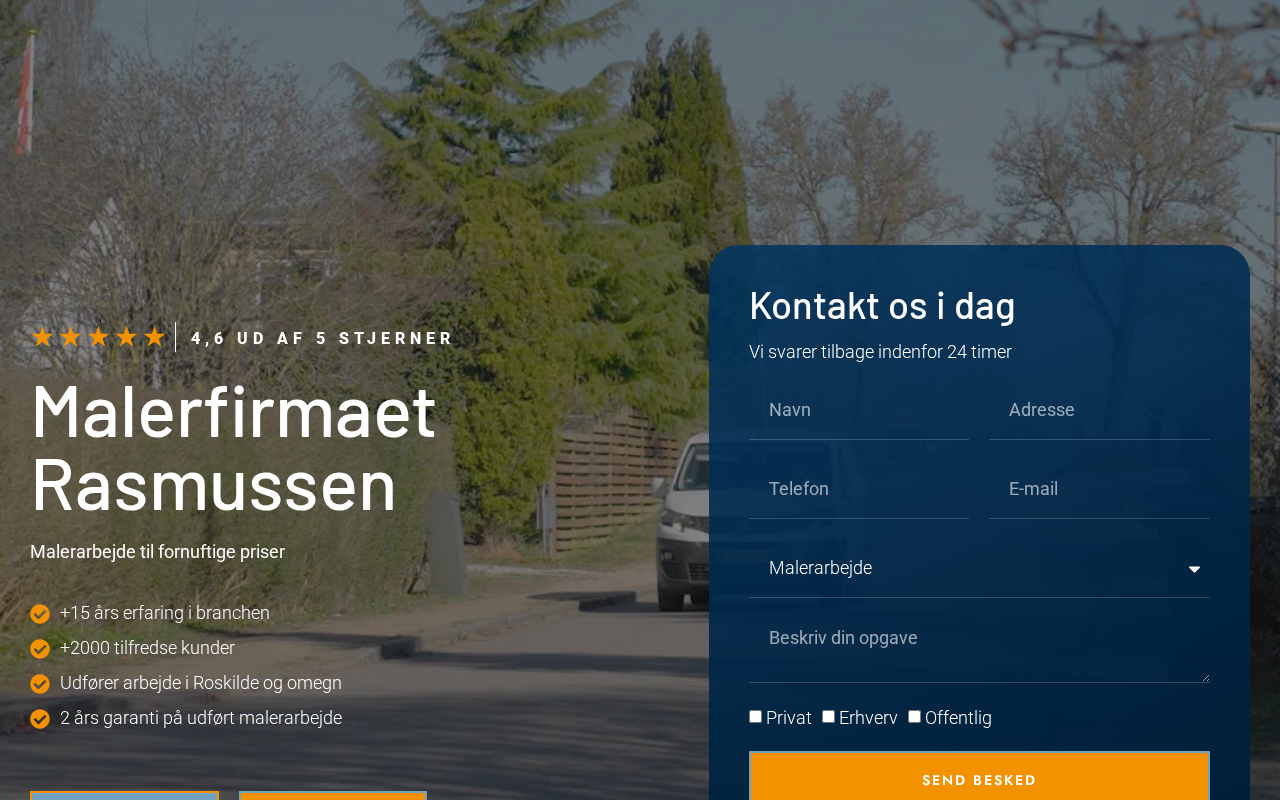Tick the Offentlig checkbox
This screenshot has height=800, width=1280.
[x=915, y=717]
